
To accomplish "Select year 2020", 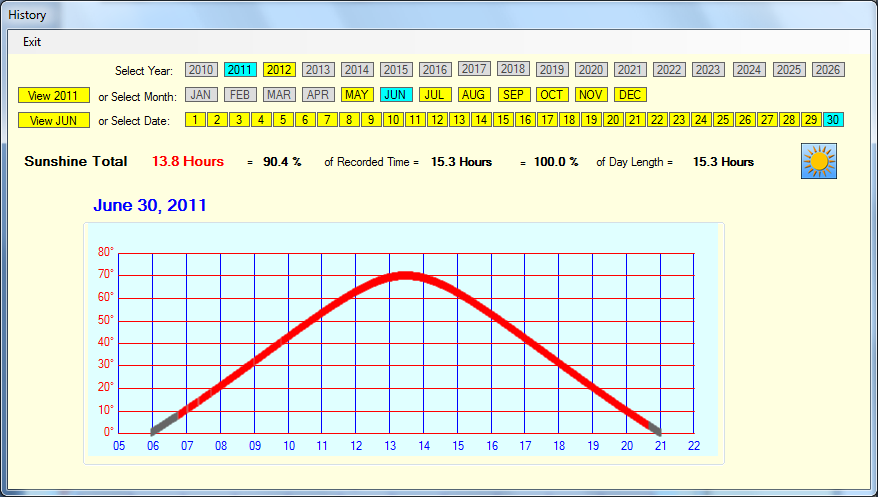I will tap(591, 69).
